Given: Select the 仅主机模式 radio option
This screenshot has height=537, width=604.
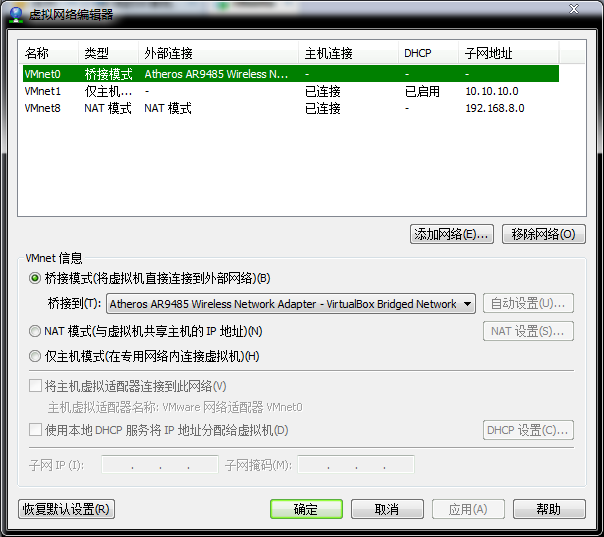Looking at the screenshot, I should [x=35, y=356].
